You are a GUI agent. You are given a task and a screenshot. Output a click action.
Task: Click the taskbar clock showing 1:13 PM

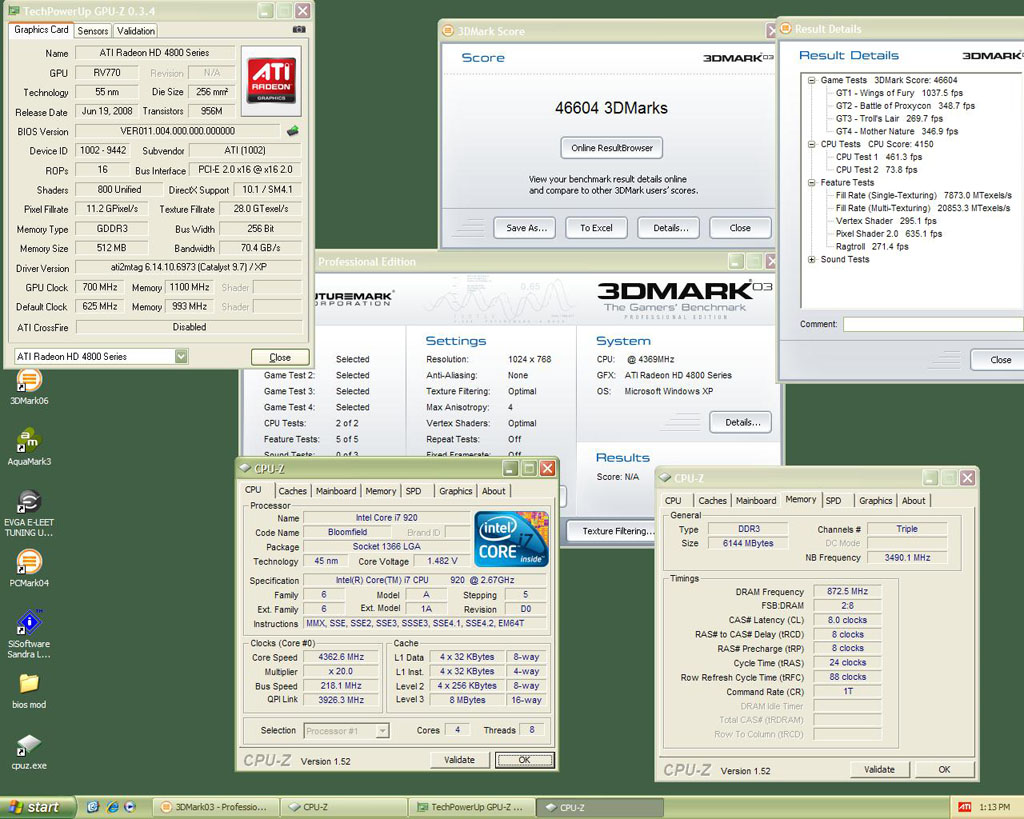click(994, 807)
